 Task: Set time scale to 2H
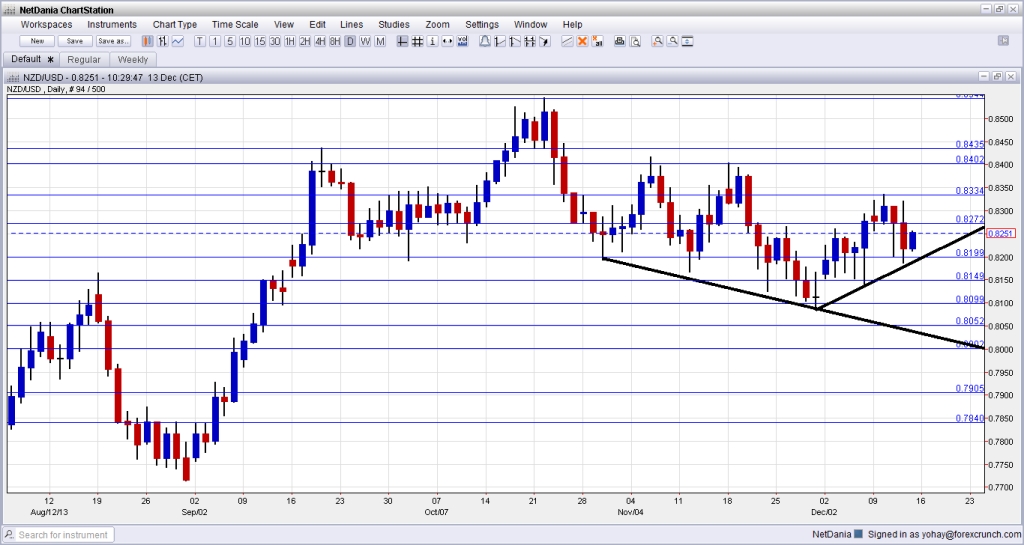(305, 41)
